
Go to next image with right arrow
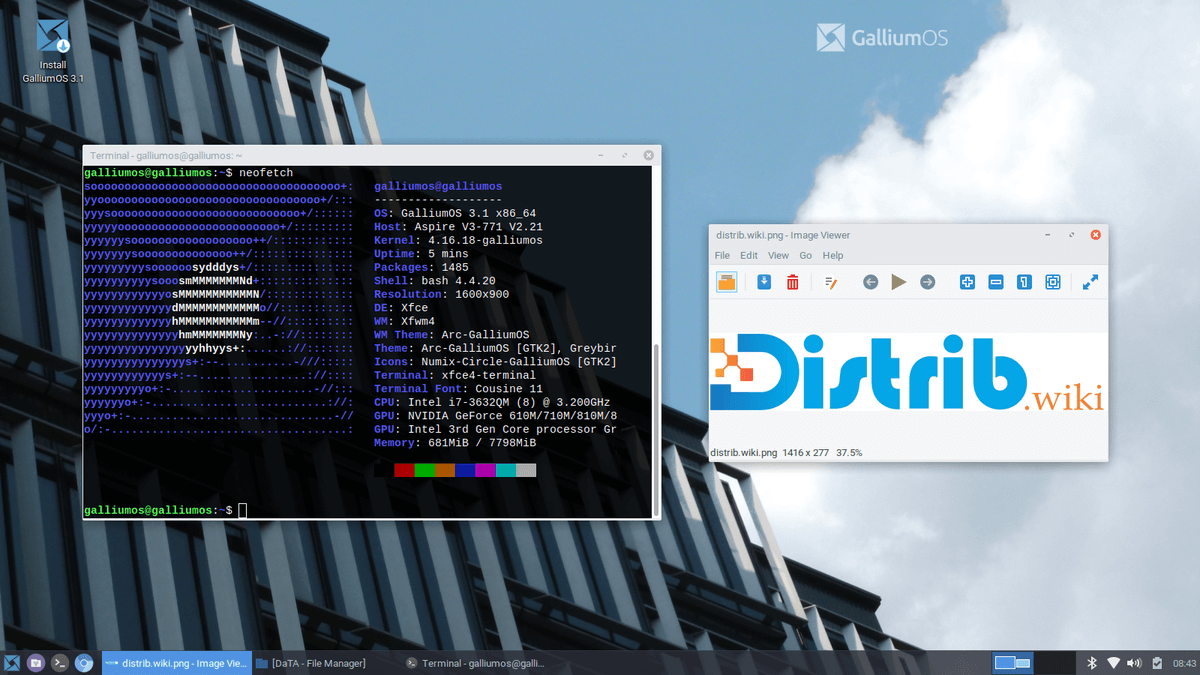tap(927, 282)
